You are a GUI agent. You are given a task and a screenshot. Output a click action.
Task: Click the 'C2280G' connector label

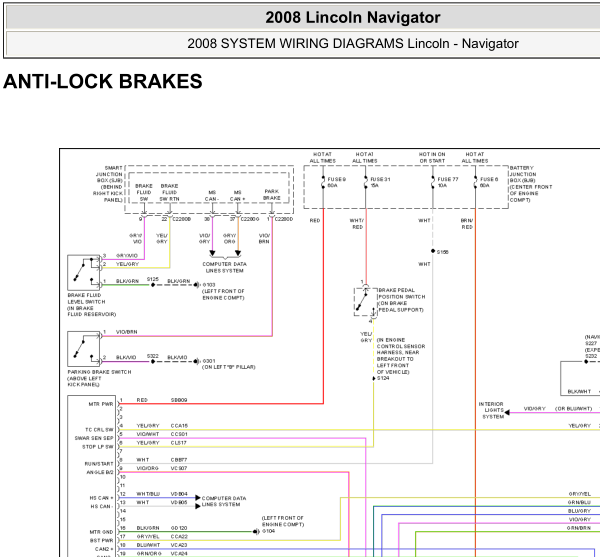click(250, 219)
